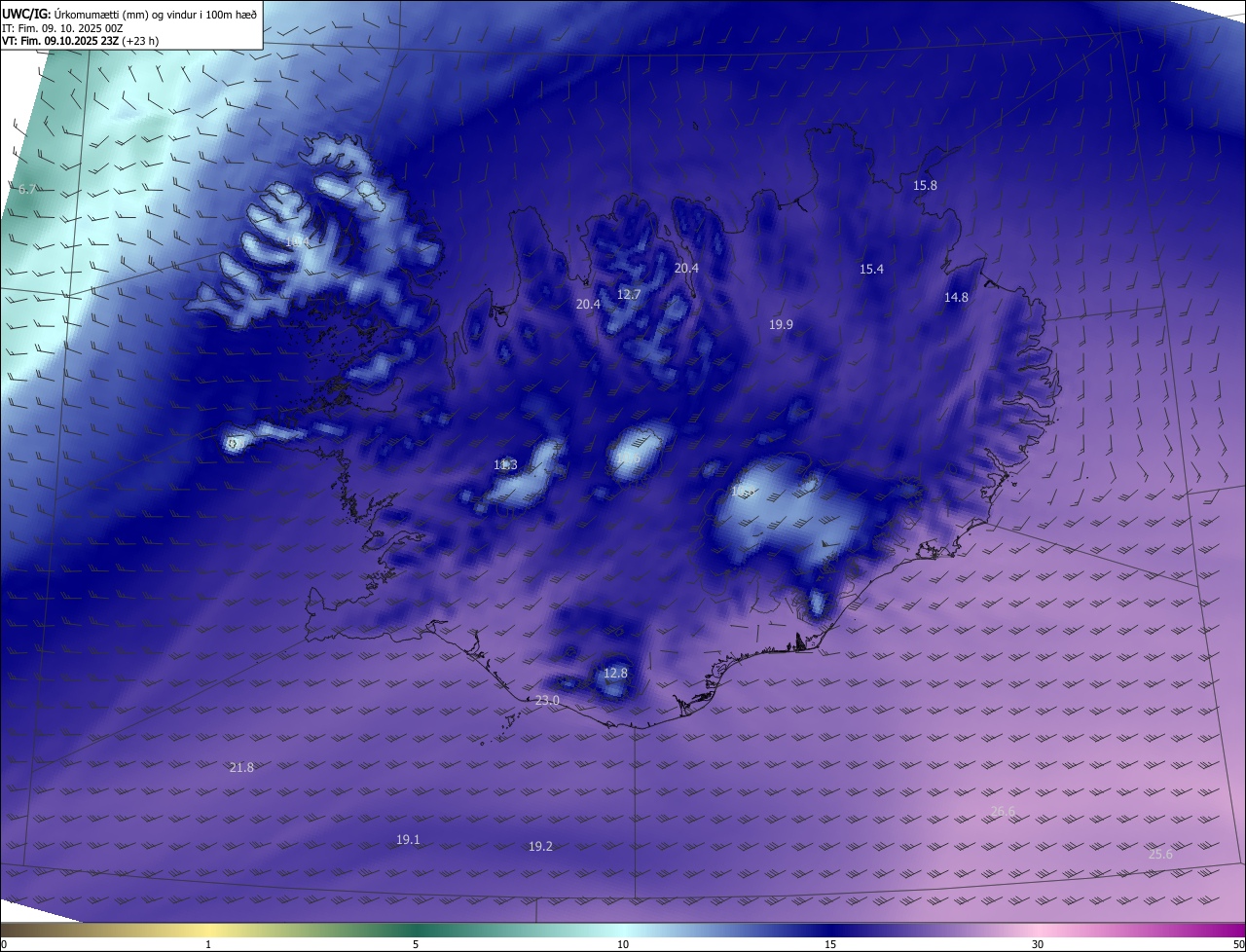Select the 12.7 value label in north Iceland
Screen dimensions: 1246x952
coord(629,294)
